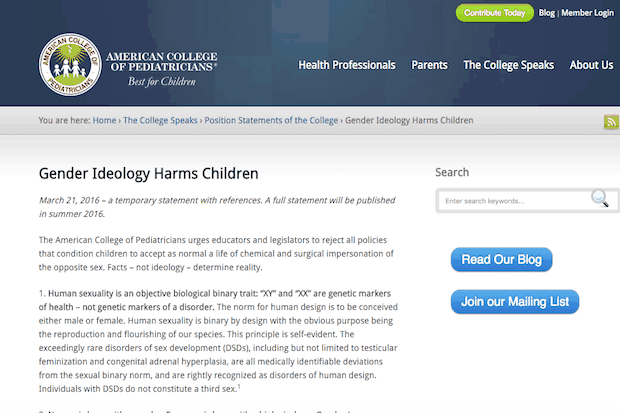Open the About Us menu
This screenshot has height=413, width=620.
pyautogui.click(x=591, y=65)
